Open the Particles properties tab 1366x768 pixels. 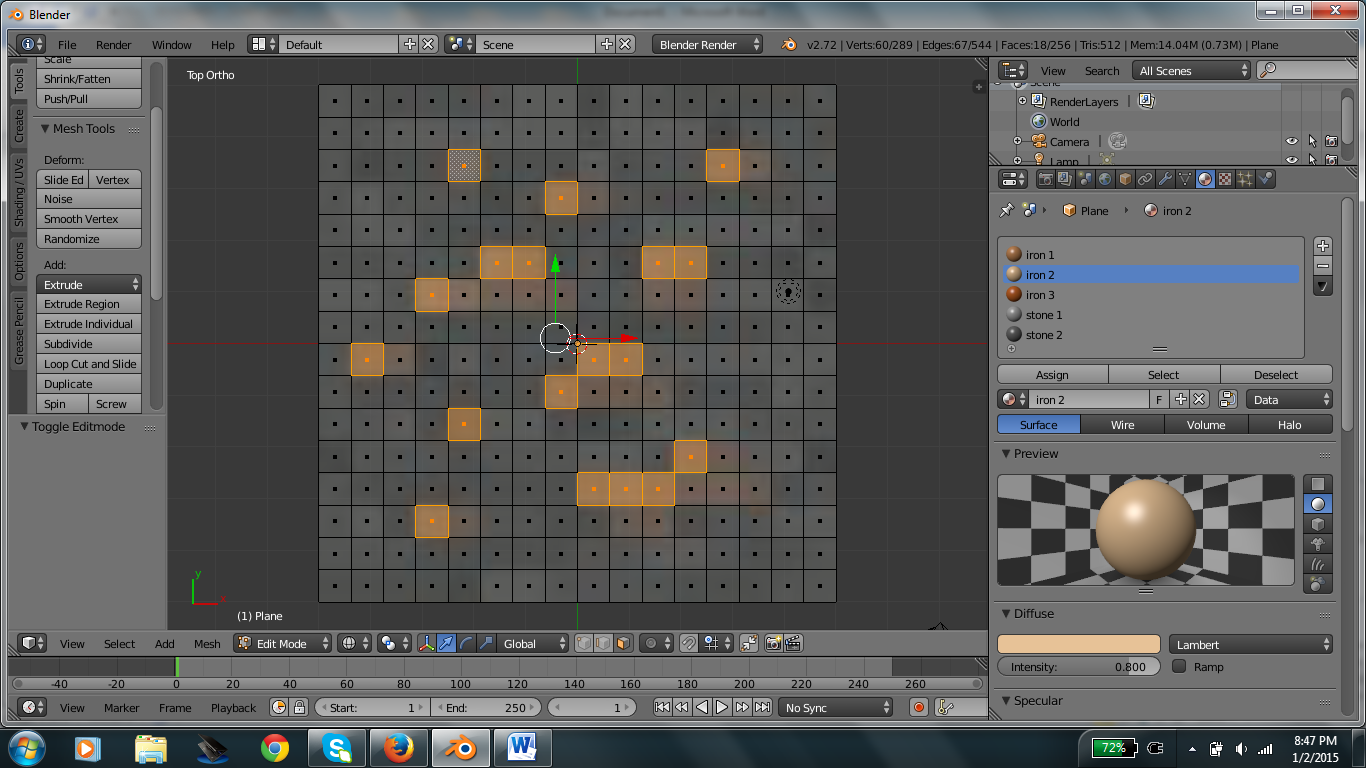coord(1245,179)
